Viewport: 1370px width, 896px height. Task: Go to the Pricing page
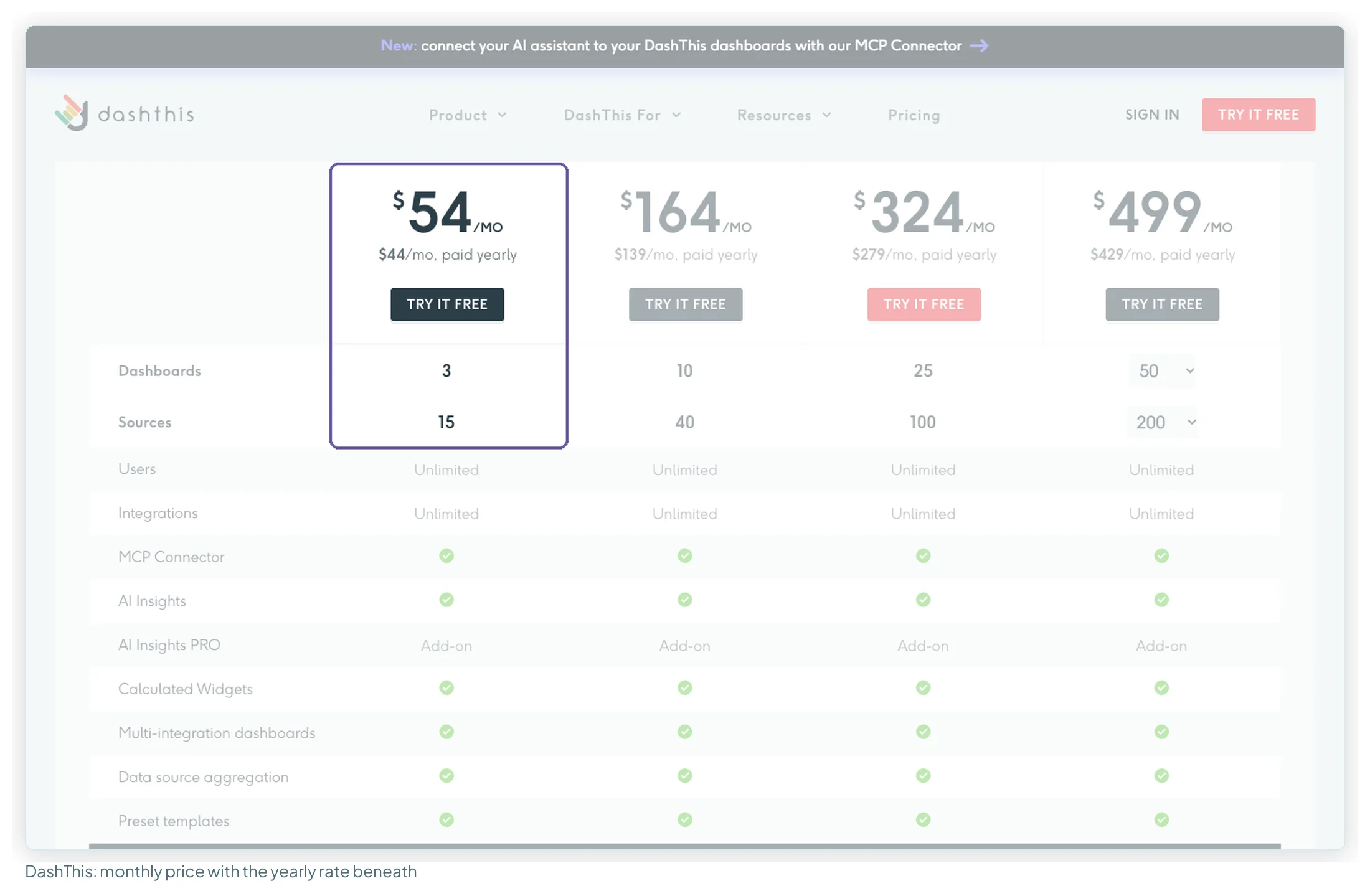point(914,115)
